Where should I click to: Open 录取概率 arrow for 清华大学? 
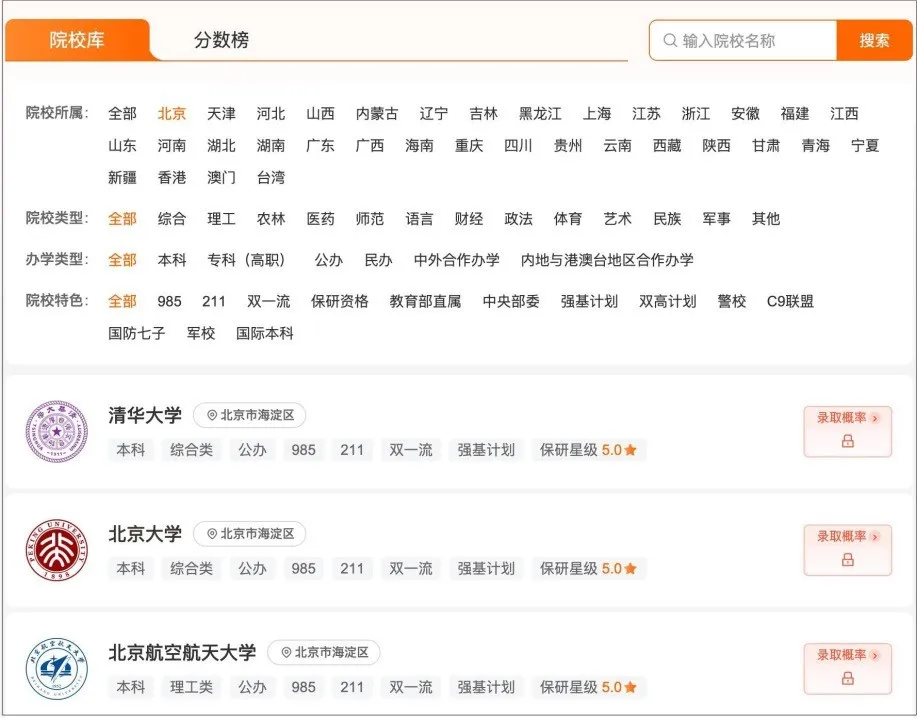[875, 418]
